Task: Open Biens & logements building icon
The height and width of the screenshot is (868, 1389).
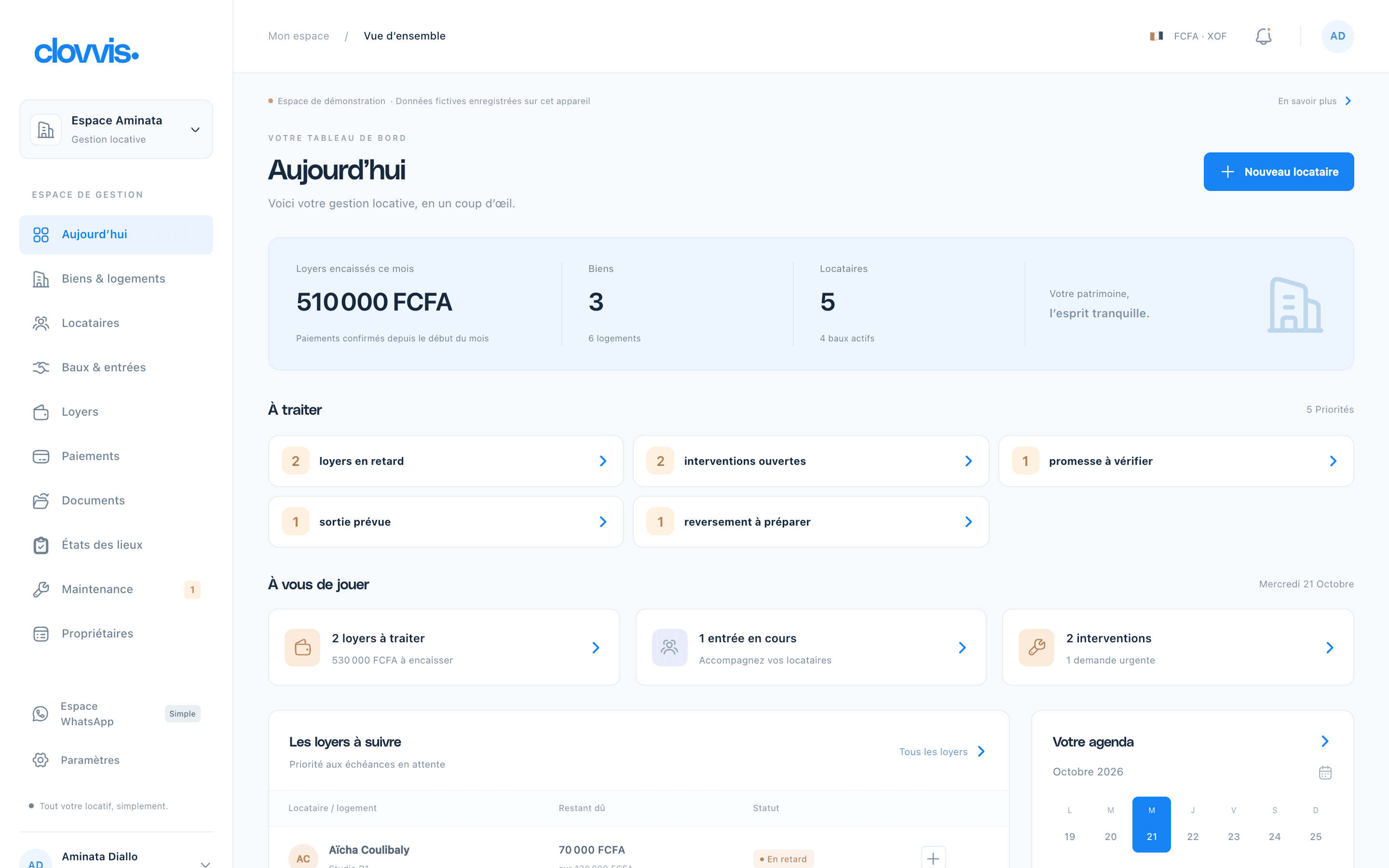Action: (41, 279)
